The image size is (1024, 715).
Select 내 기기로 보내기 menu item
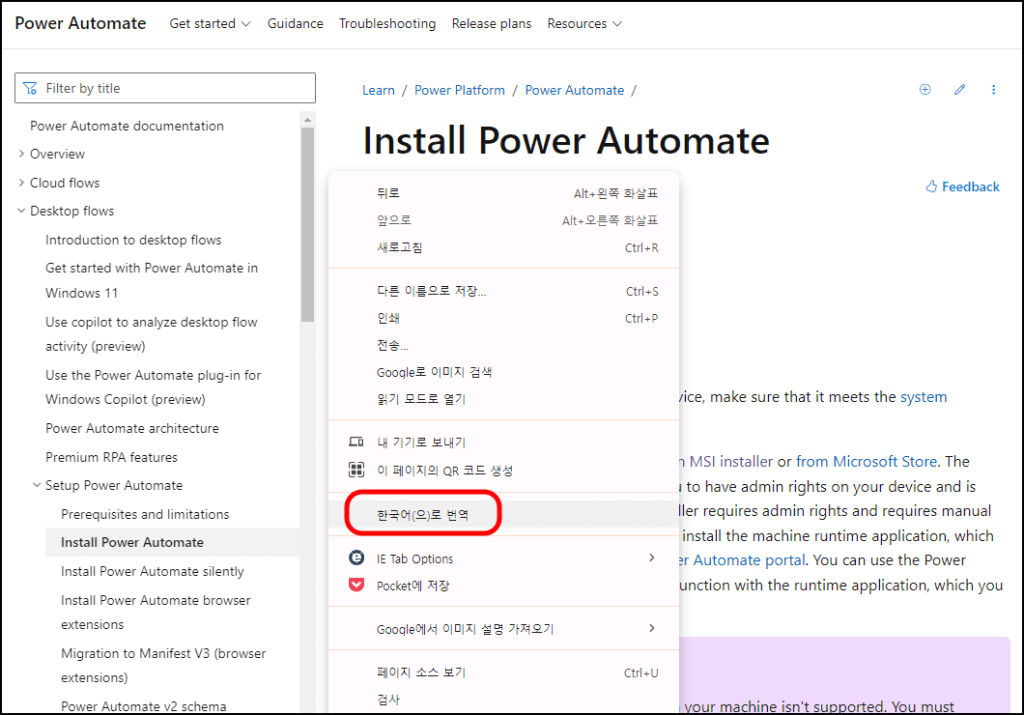click(504, 442)
